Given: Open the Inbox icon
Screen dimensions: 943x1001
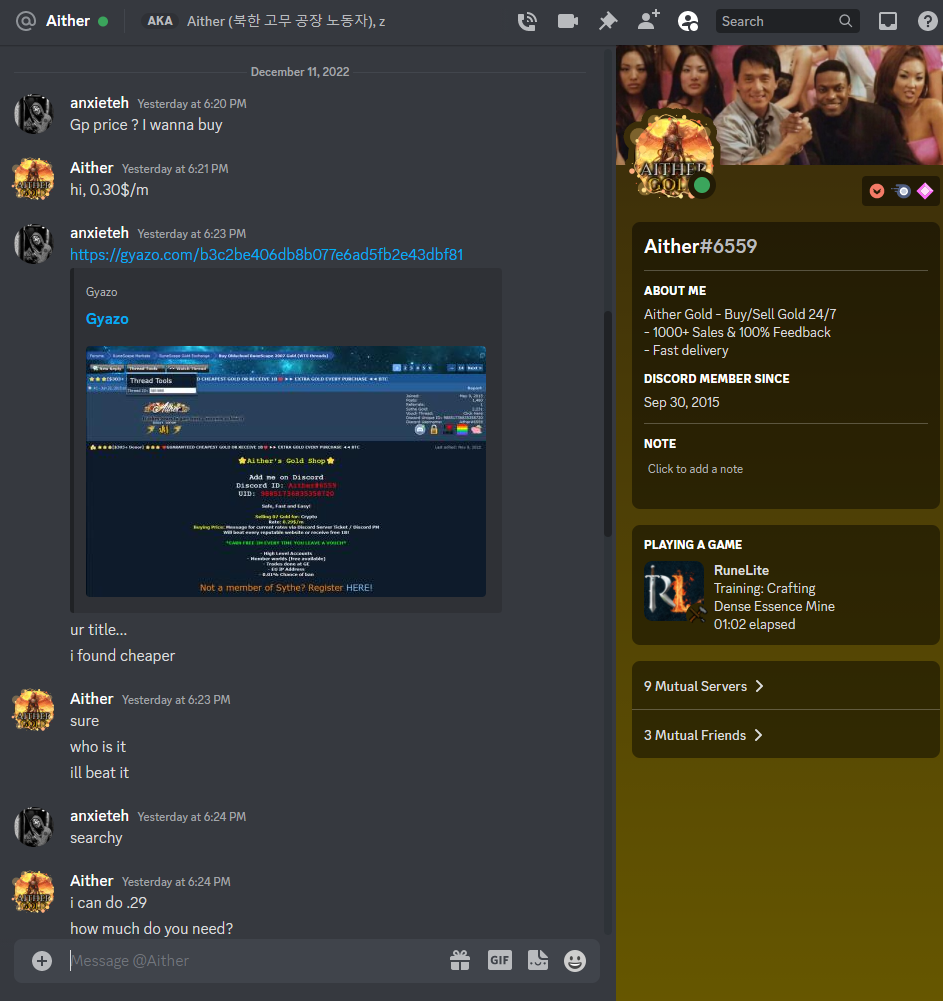Looking at the screenshot, I should click(887, 22).
